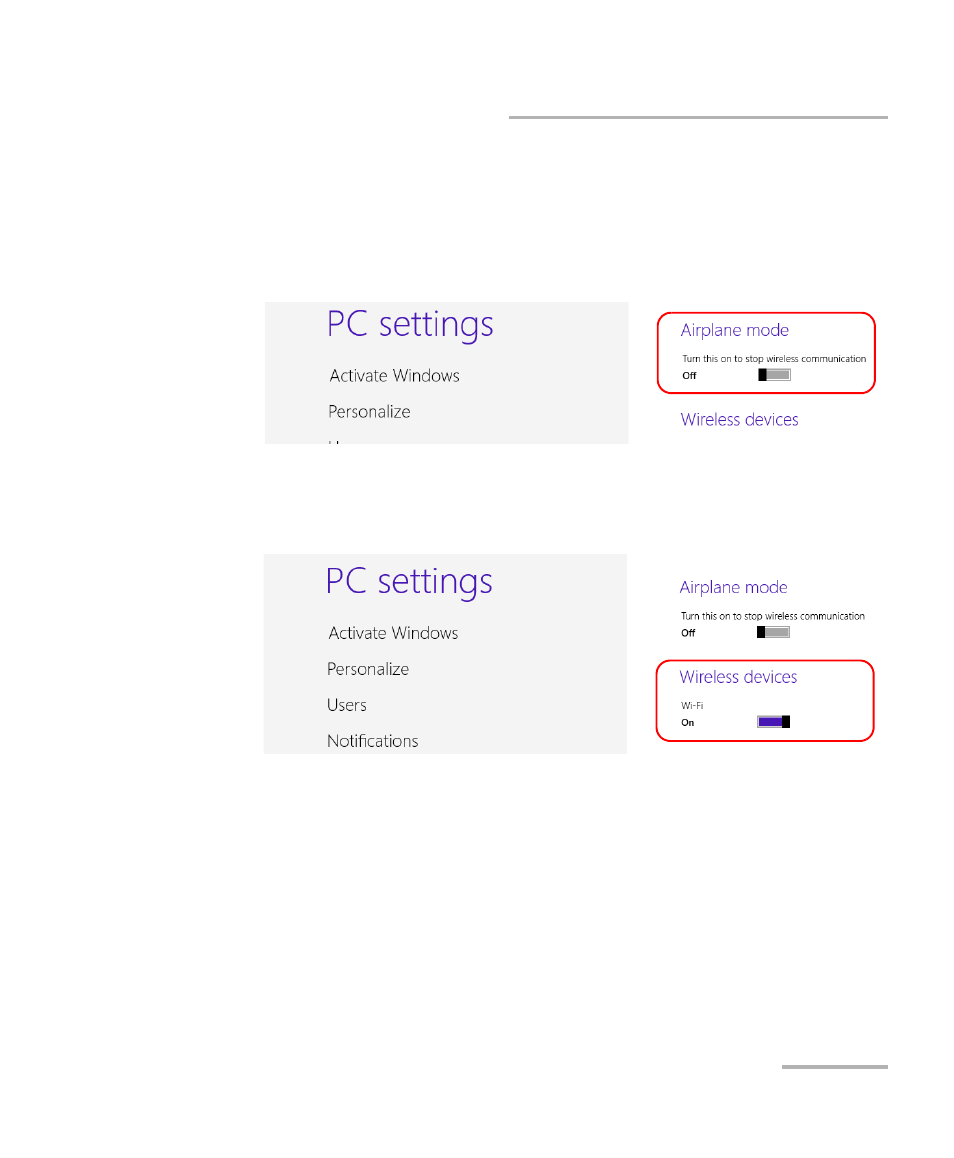
Task: Open Notifications in the PC settings list
Action: point(372,741)
